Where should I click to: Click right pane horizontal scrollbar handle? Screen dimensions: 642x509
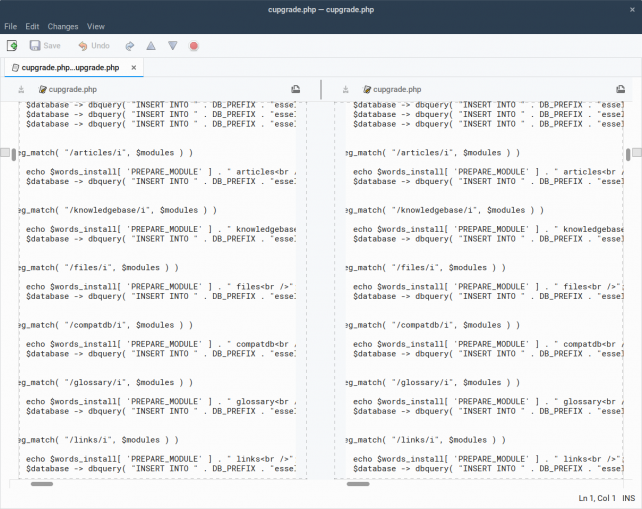[x=358, y=485]
